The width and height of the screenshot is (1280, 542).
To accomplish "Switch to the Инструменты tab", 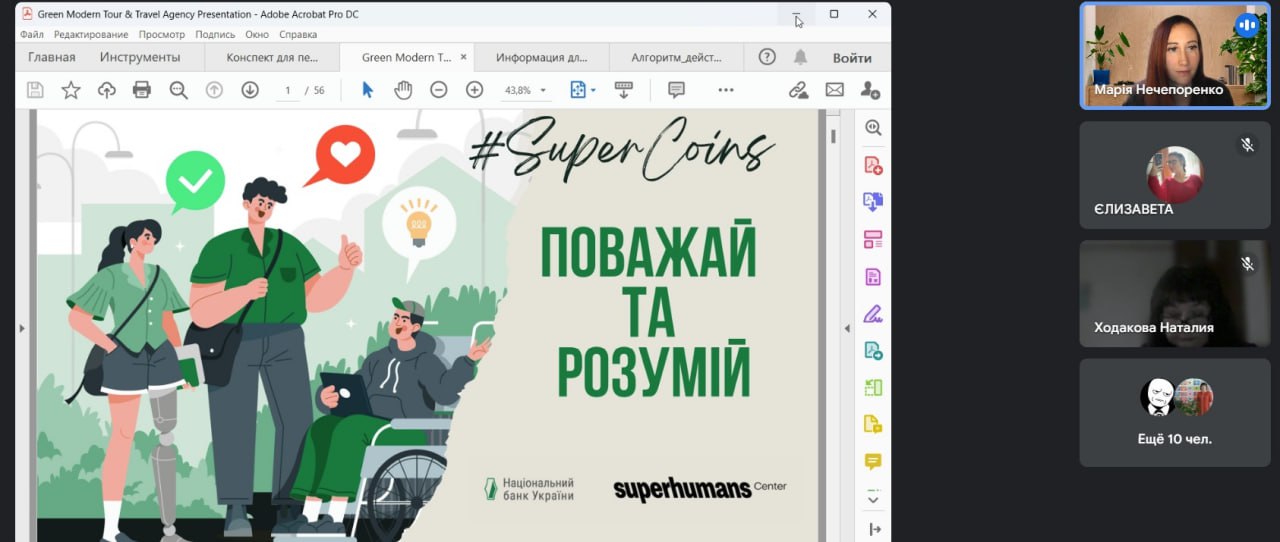I will [140, 57].
